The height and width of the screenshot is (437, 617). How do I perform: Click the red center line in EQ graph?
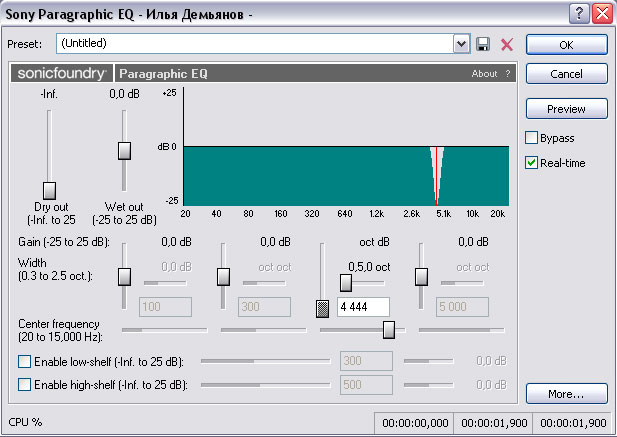[436, 176]
